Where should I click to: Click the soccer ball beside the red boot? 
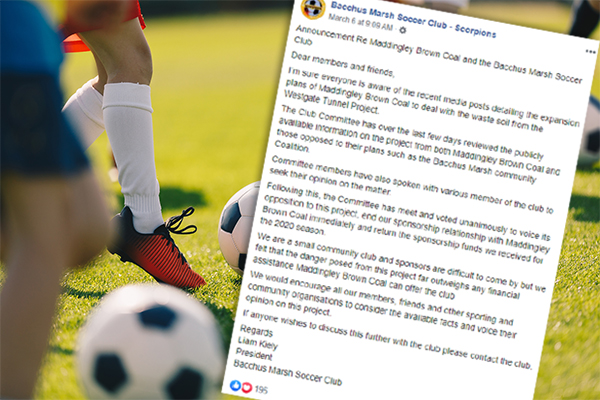(238, 227)
